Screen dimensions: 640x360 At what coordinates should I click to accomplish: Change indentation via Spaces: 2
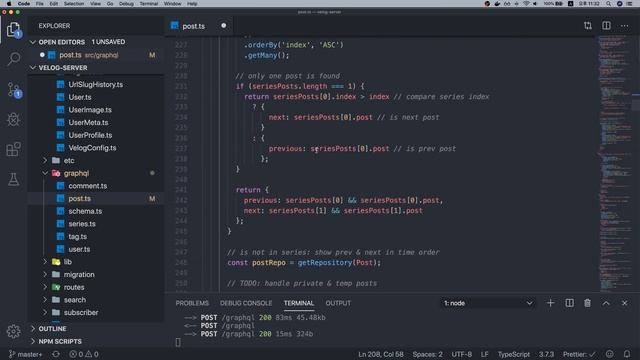click(x=427, y=354)
